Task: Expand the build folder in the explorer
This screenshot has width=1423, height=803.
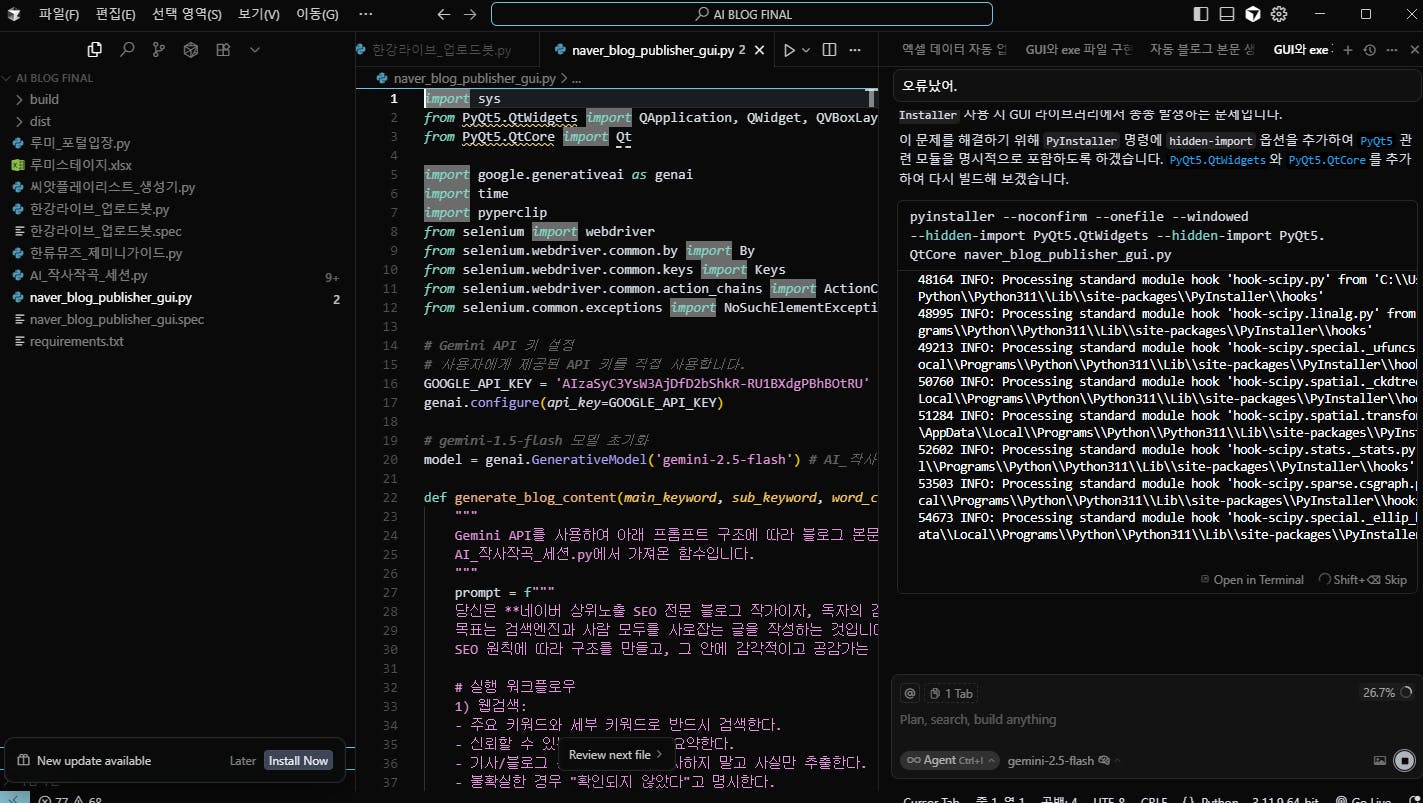Action: coord(44,99)
